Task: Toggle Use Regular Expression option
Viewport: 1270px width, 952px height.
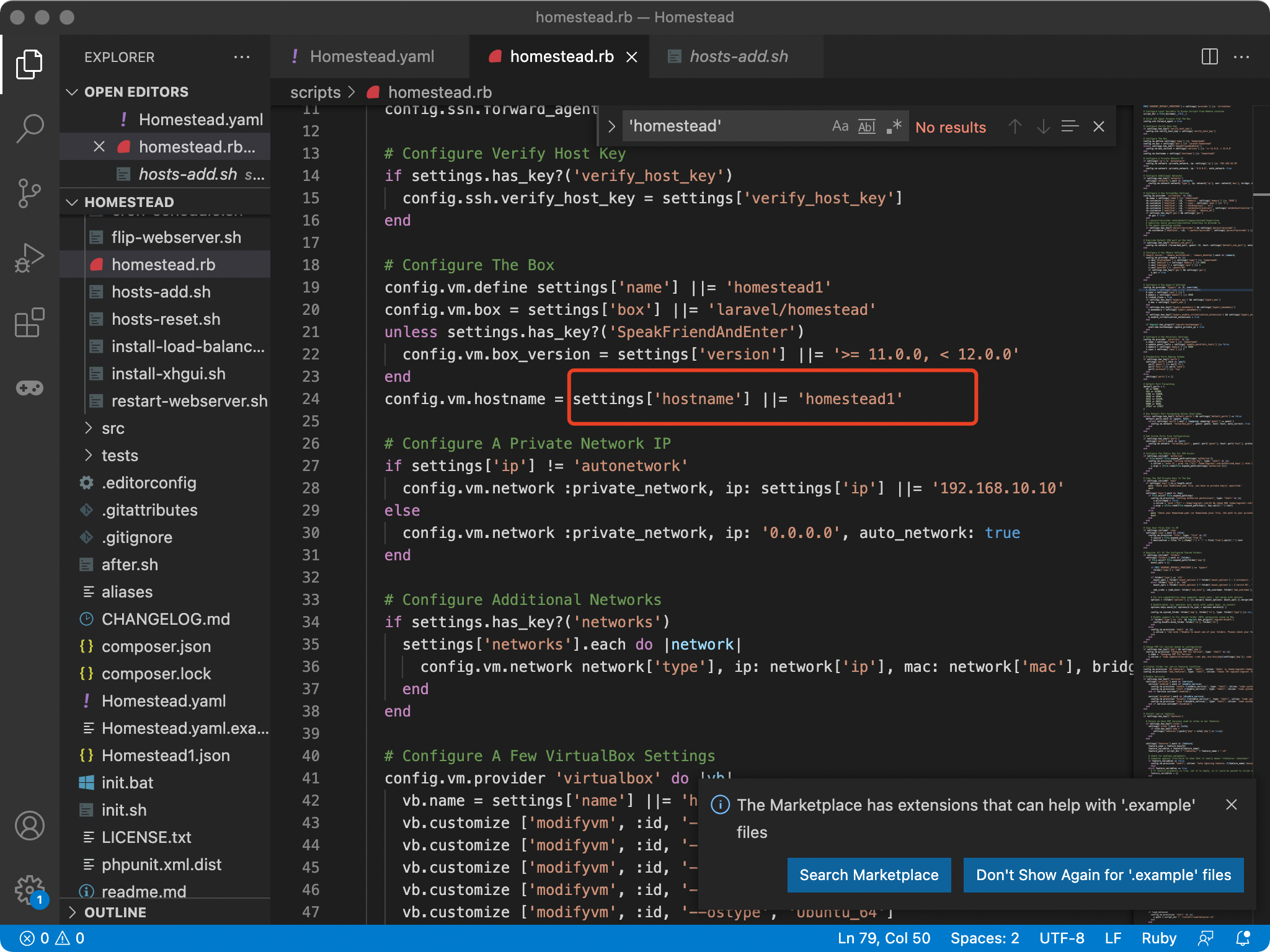Action: point(894,126)
